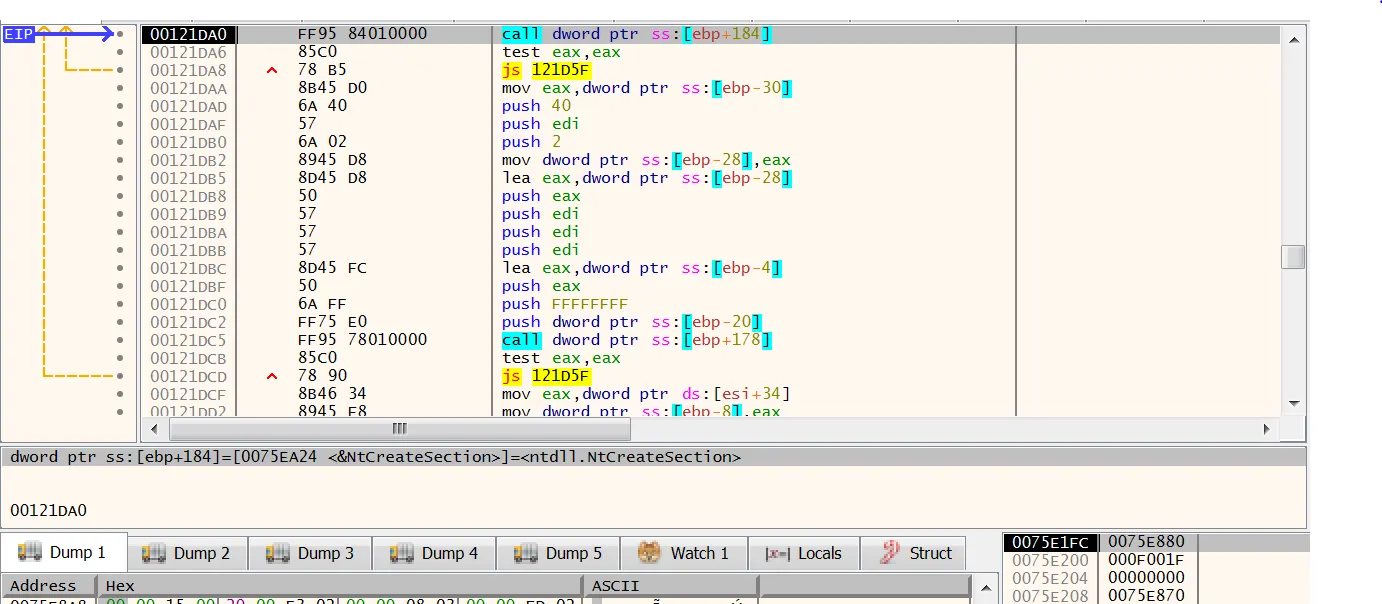Click red jump arrow at address 00121DA8
The image size is (1382, 604).
272,70
